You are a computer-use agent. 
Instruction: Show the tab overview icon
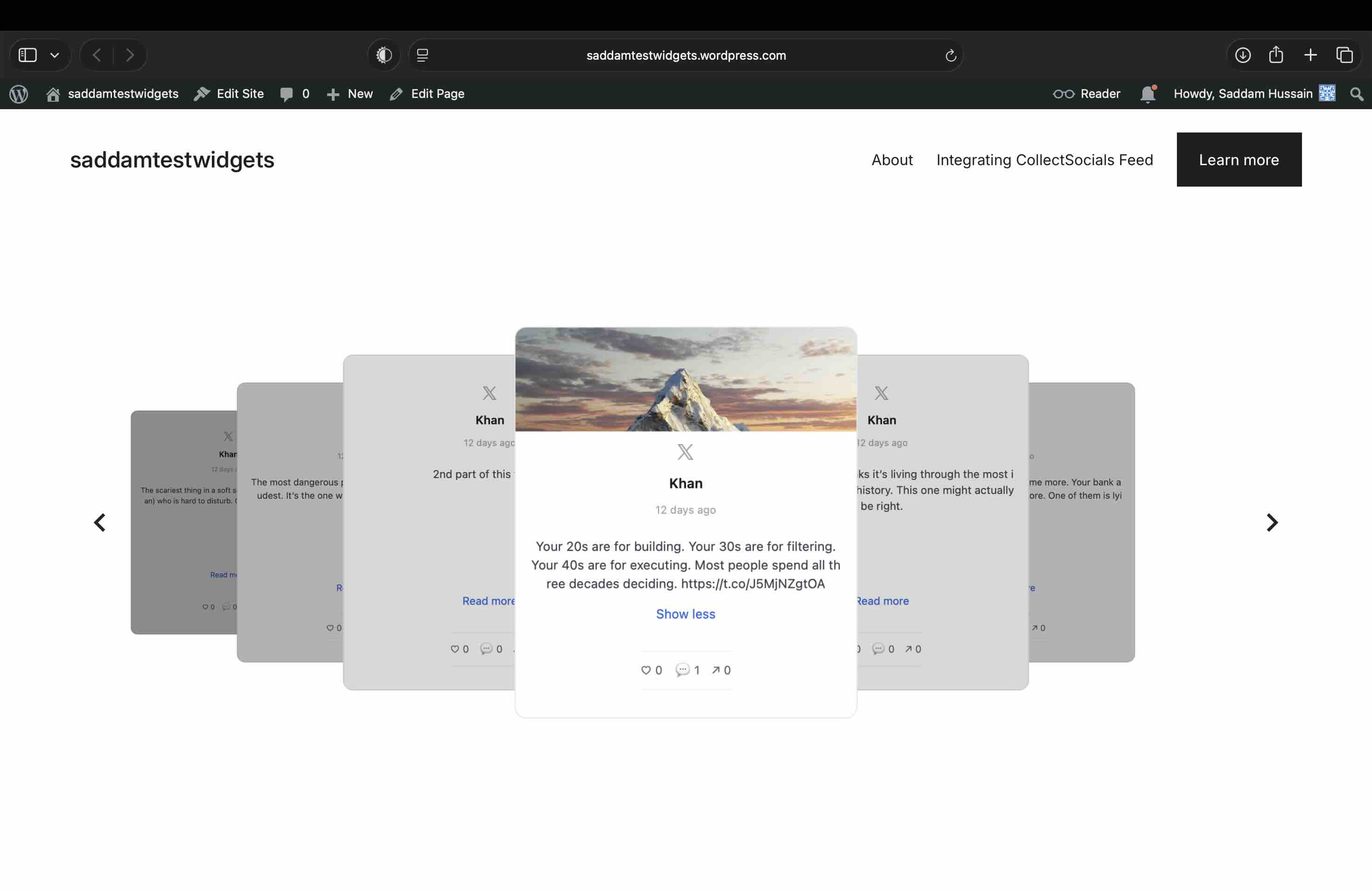[x=1344, y=56]
